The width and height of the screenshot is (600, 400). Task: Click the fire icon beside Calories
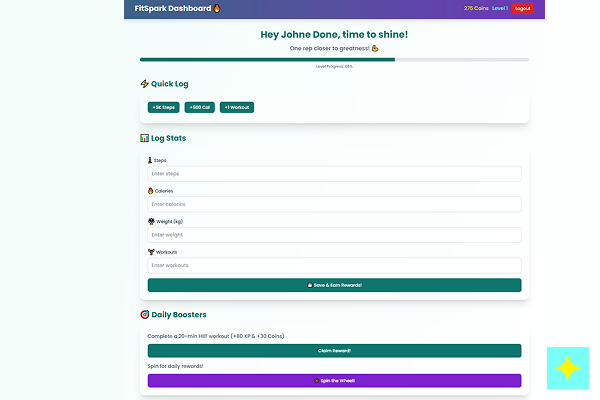pyautogui.click(x=151, y=190)
